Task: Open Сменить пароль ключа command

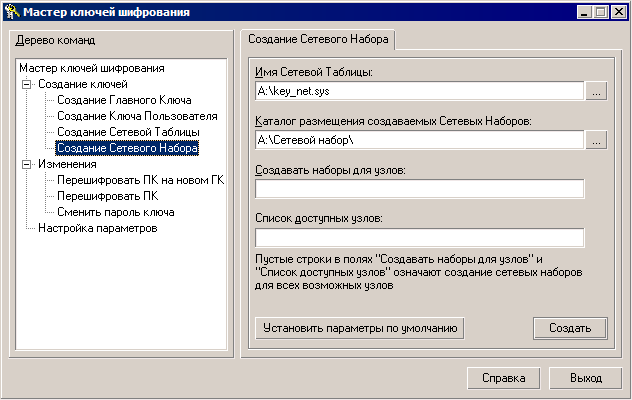Action: coord(116,212)
